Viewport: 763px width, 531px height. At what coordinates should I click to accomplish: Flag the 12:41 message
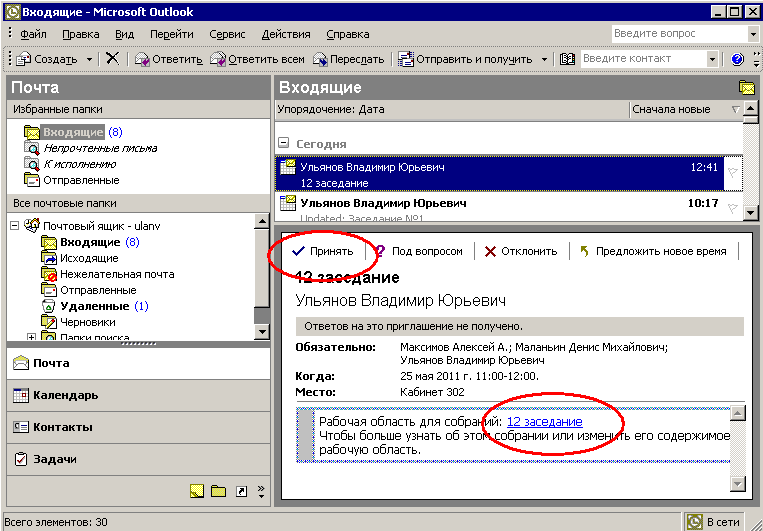coord(732,171)
